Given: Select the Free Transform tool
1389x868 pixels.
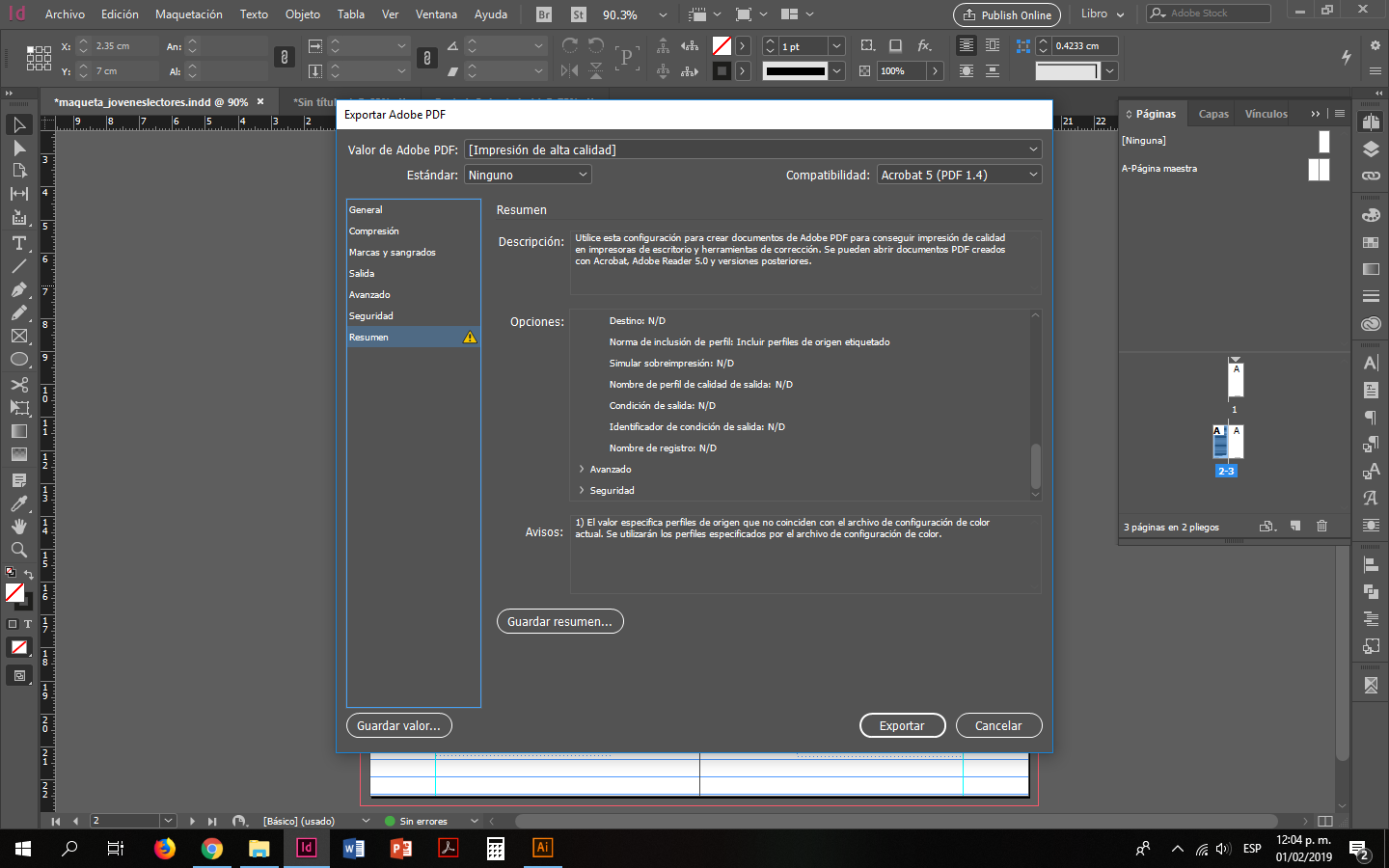Looking at the screenshot, I should pos(19,408).
